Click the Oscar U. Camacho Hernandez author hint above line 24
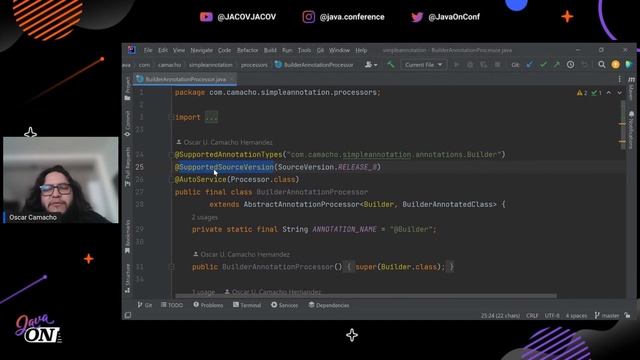This screenshot has width=640, height=360. (224, 142)
